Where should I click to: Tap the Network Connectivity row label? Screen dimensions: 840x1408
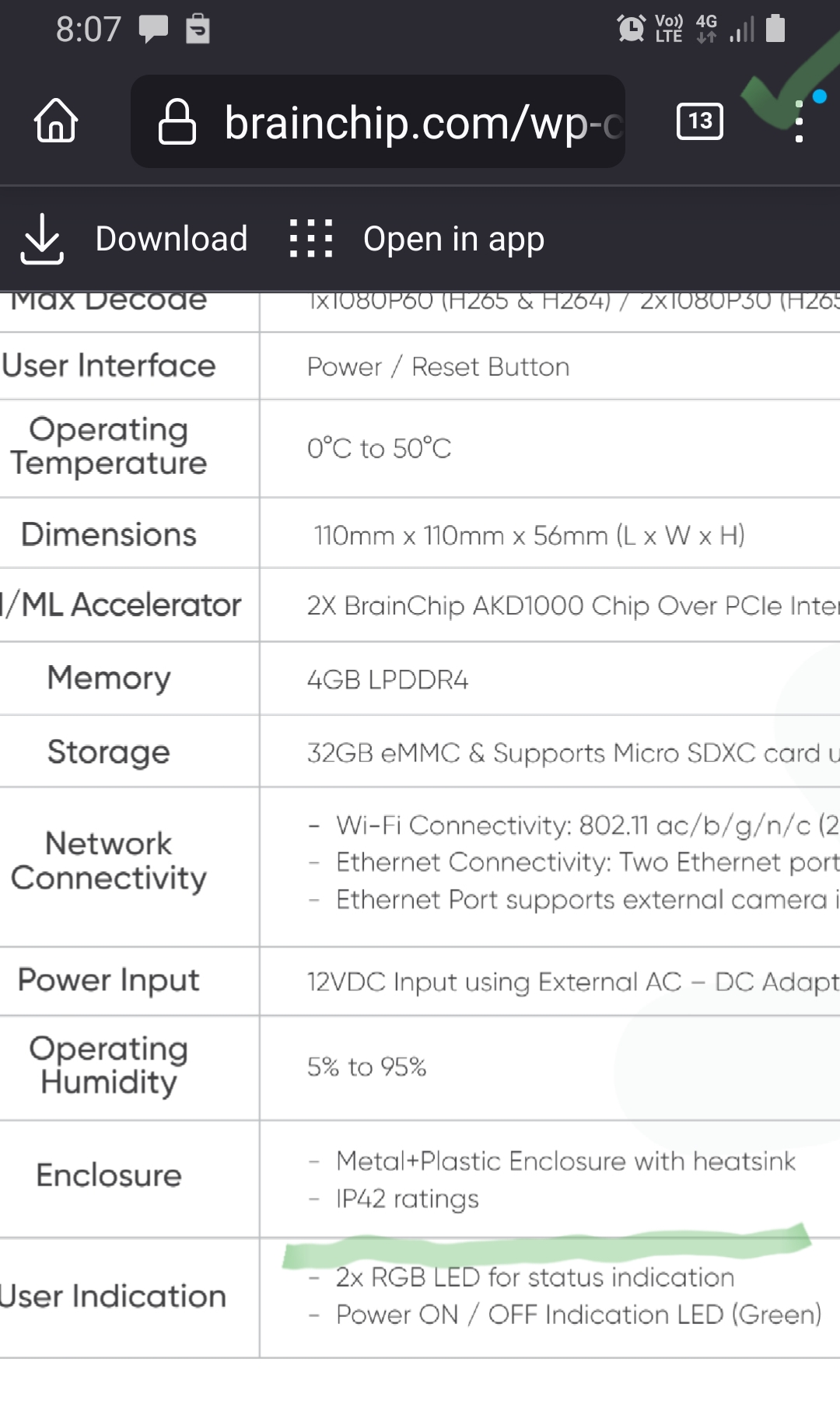click(109, 860)
